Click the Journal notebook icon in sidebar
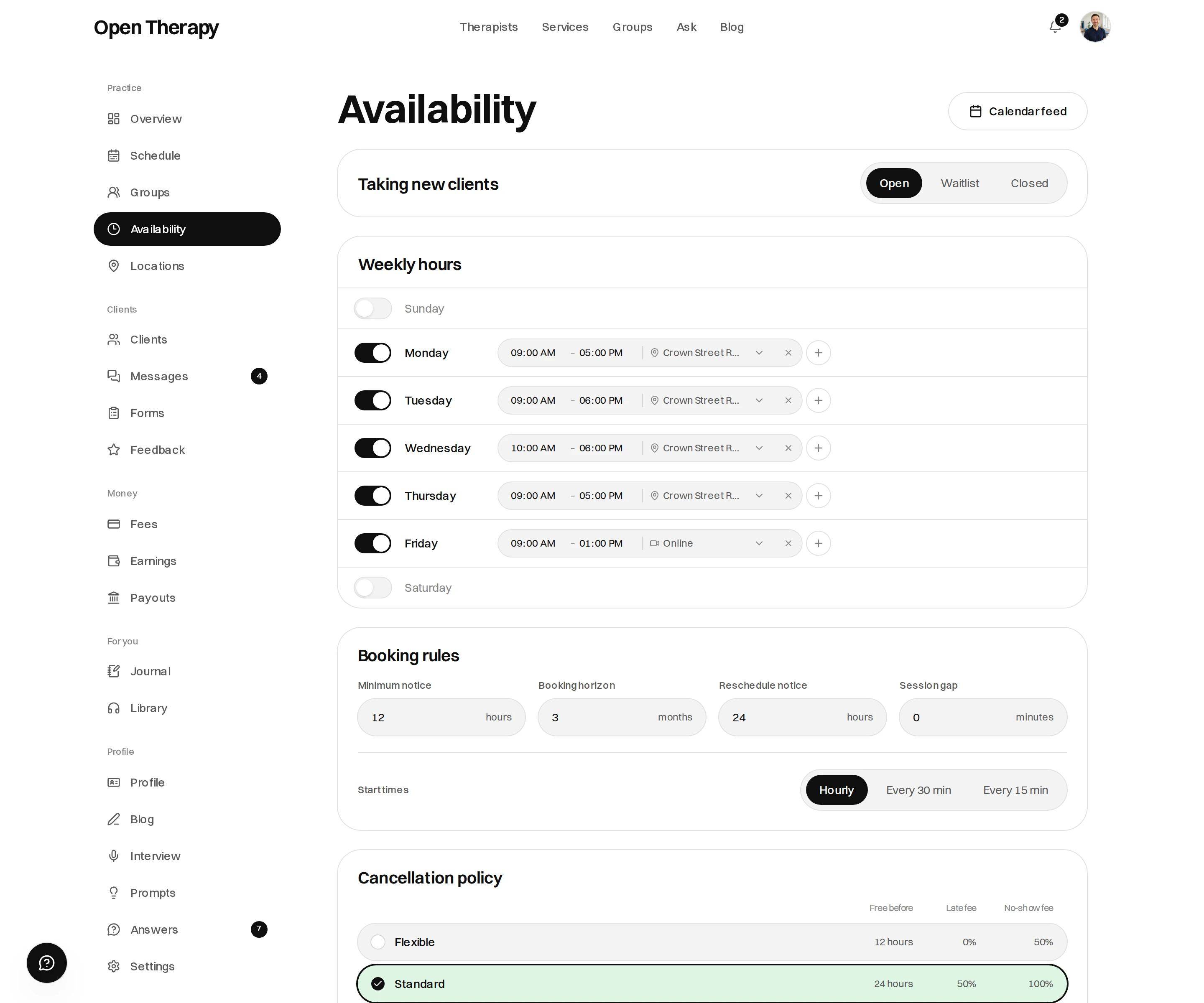The height and width of the screenshot is (1003, 1204). pyautogui.click(x=114, y=671)
